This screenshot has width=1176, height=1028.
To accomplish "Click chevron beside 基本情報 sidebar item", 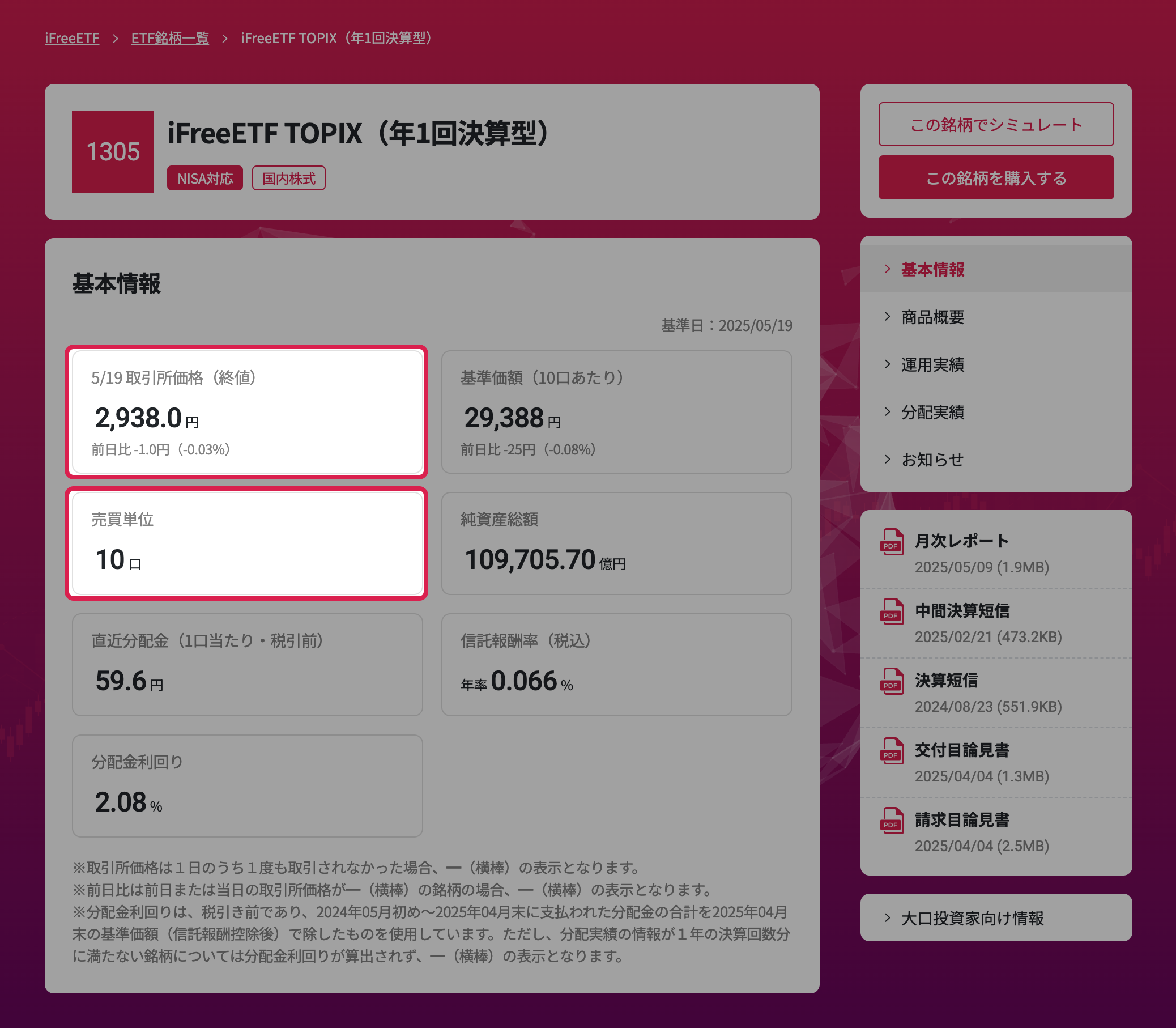I will tap(888, 269).
